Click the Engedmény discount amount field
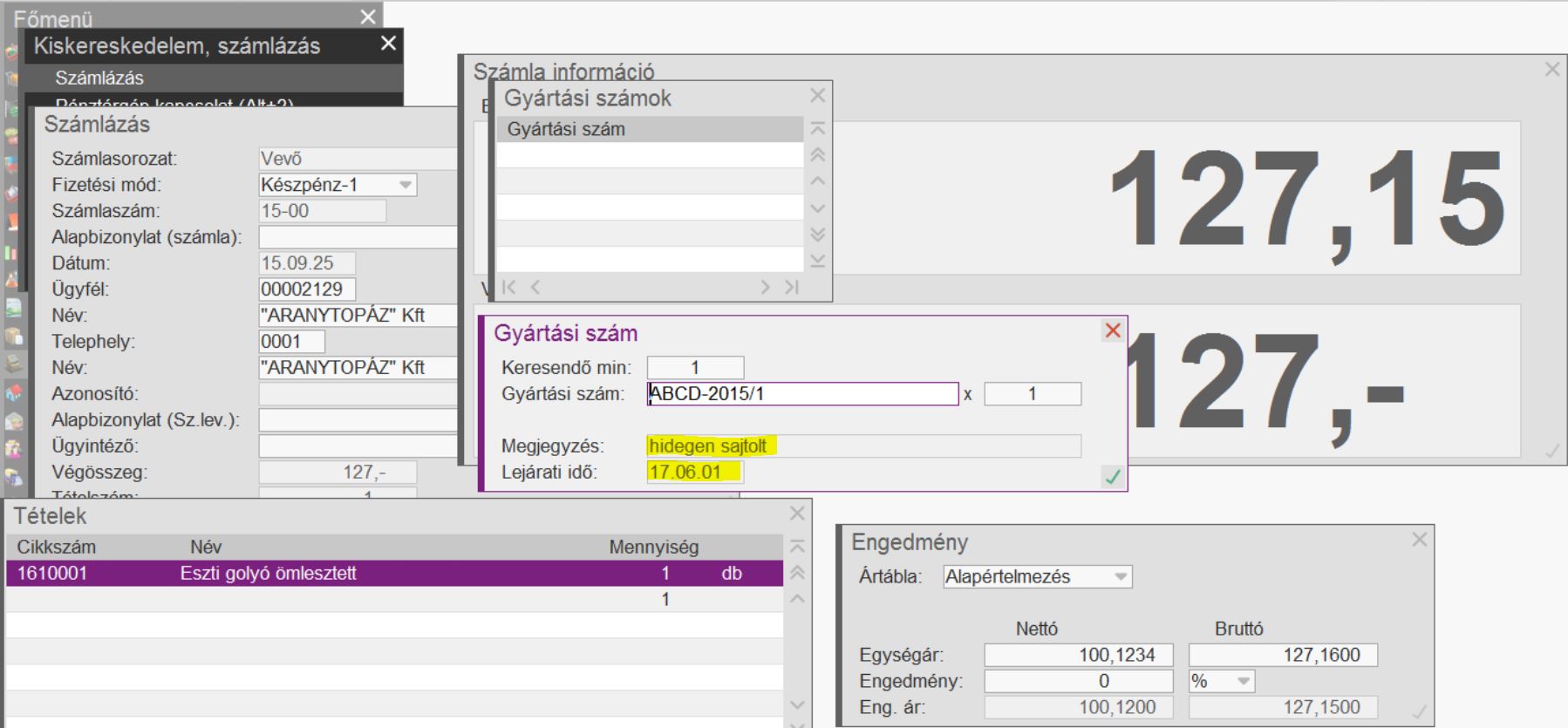Image resolution: width=1568 pixels, height=728 pixels. (1079, 681)
